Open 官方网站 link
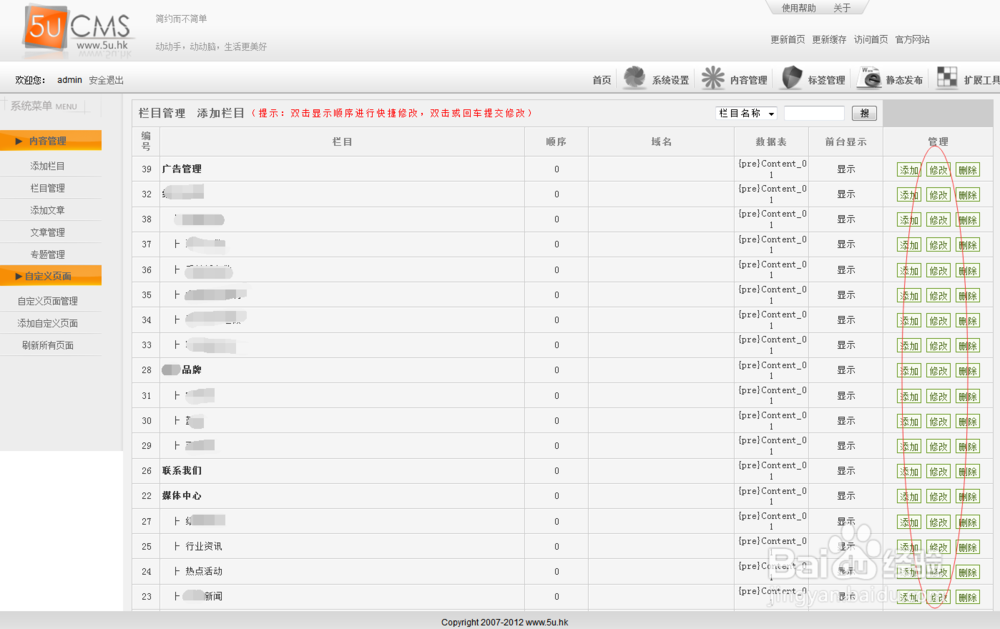The width and height of the screenshot is (1000, 629). 912,40
